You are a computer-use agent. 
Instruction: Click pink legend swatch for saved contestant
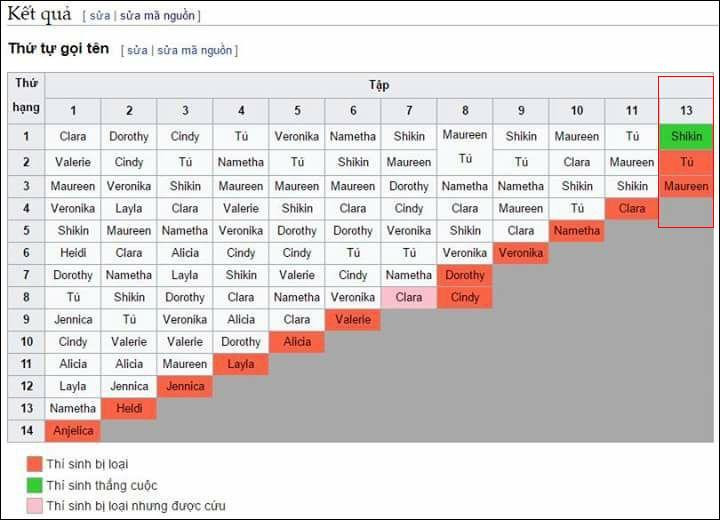coord(34,506)
